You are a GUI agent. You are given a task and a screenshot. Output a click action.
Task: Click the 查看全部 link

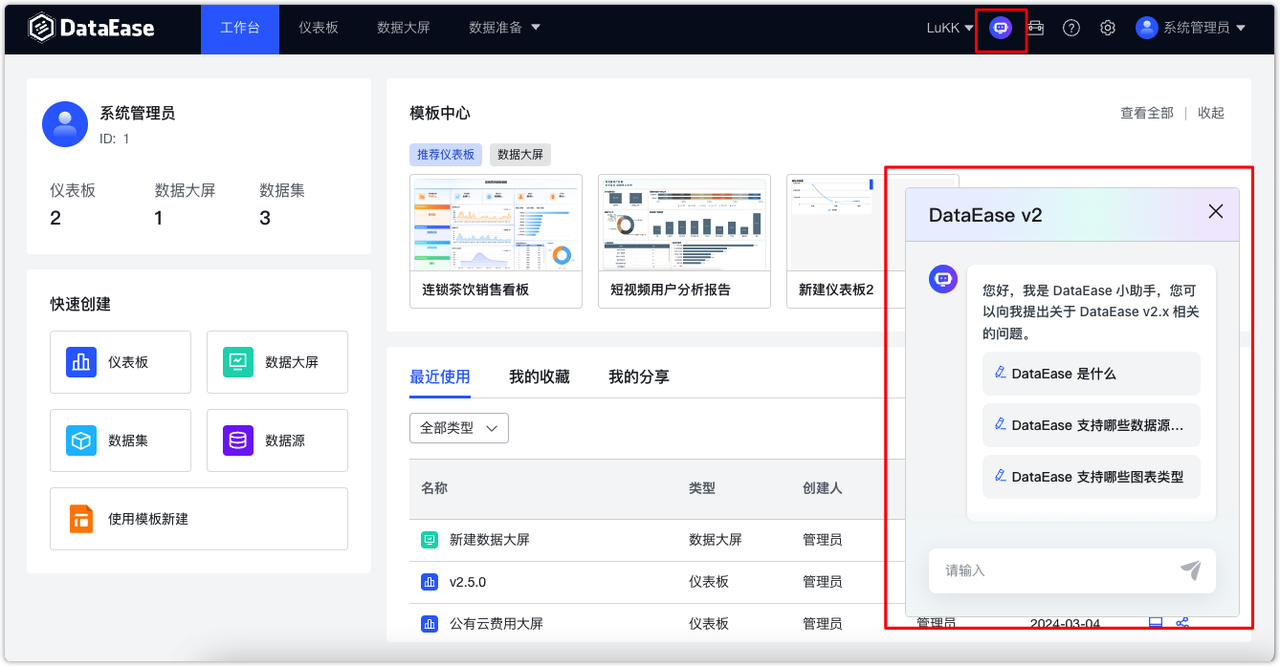(x=1147, y=112)
